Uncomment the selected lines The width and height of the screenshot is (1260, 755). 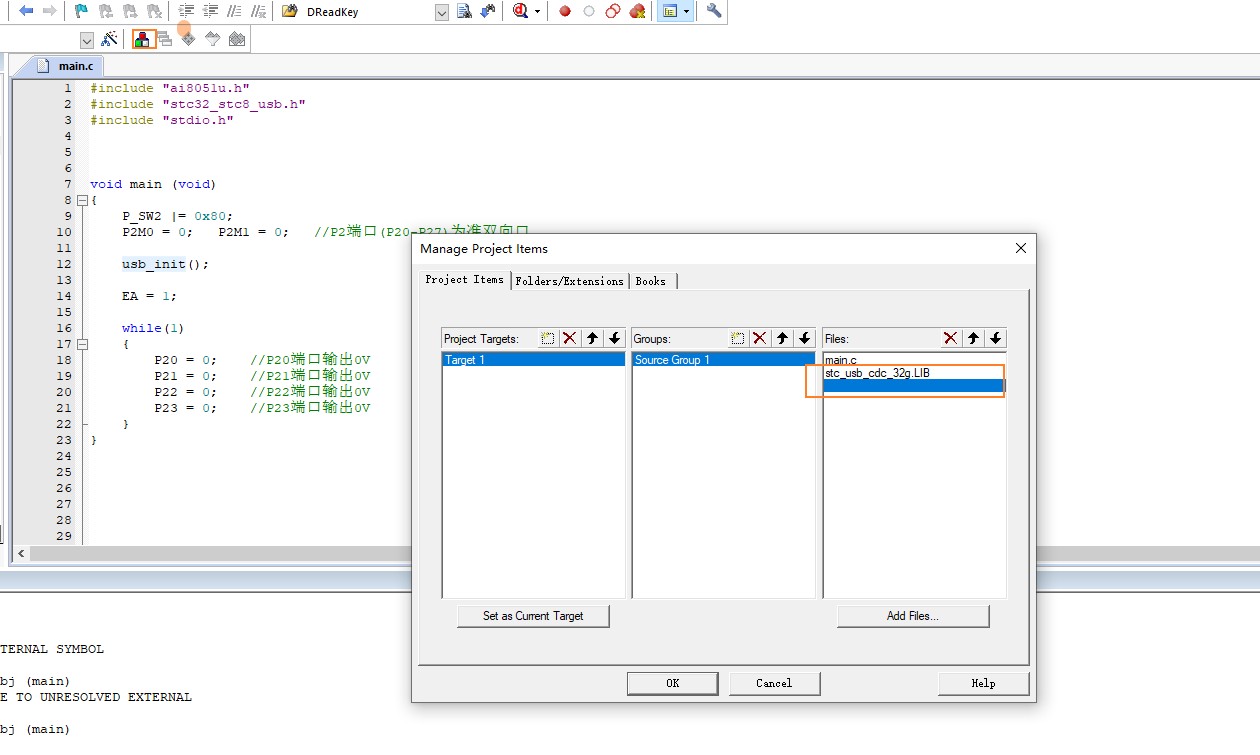pyautogui.click(x=258, y=11)
